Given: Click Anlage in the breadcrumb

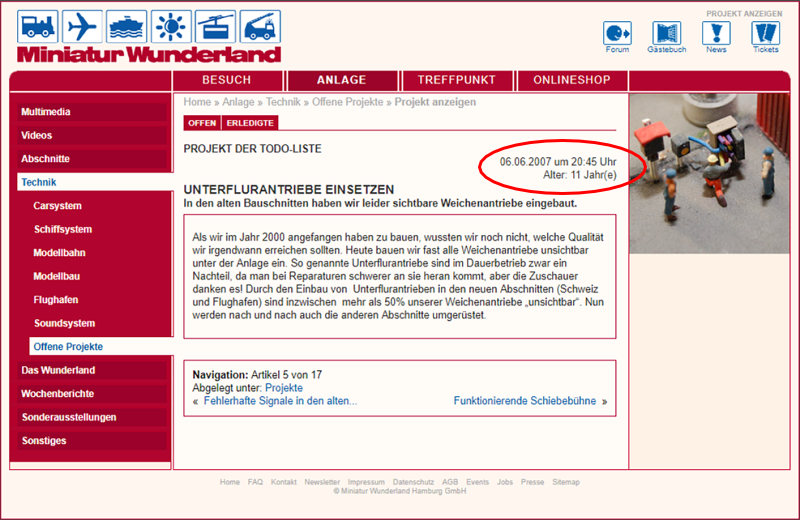Looking at the screenshot, I should [x=238, y=102].
